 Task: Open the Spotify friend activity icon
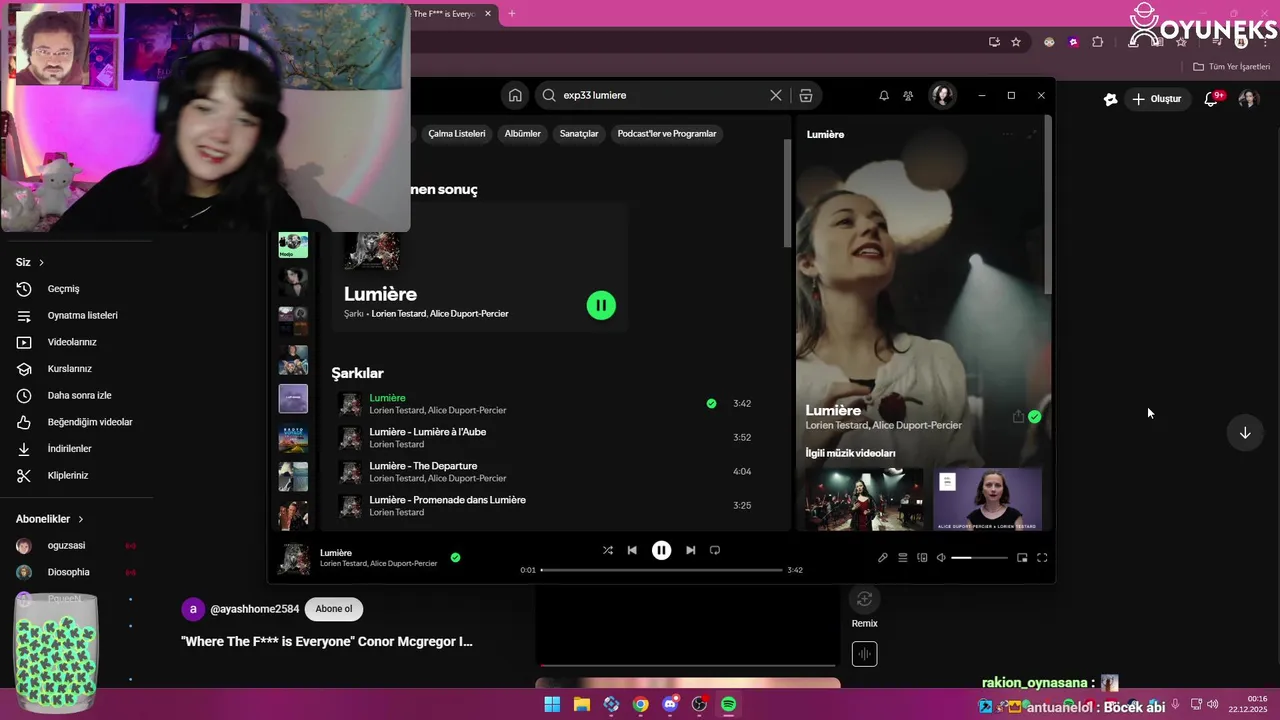click(x=908, y=96)
